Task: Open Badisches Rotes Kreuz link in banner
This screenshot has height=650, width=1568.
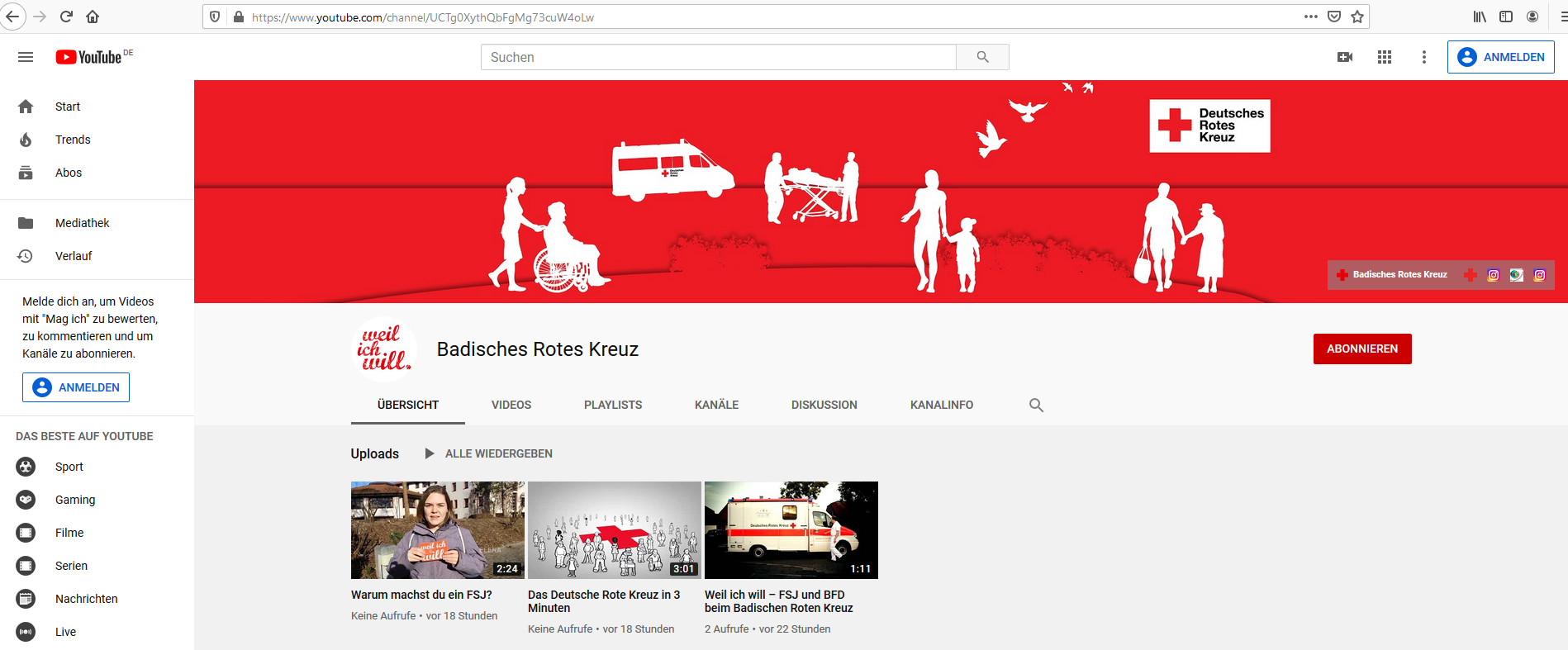Action: (1393, 275)
